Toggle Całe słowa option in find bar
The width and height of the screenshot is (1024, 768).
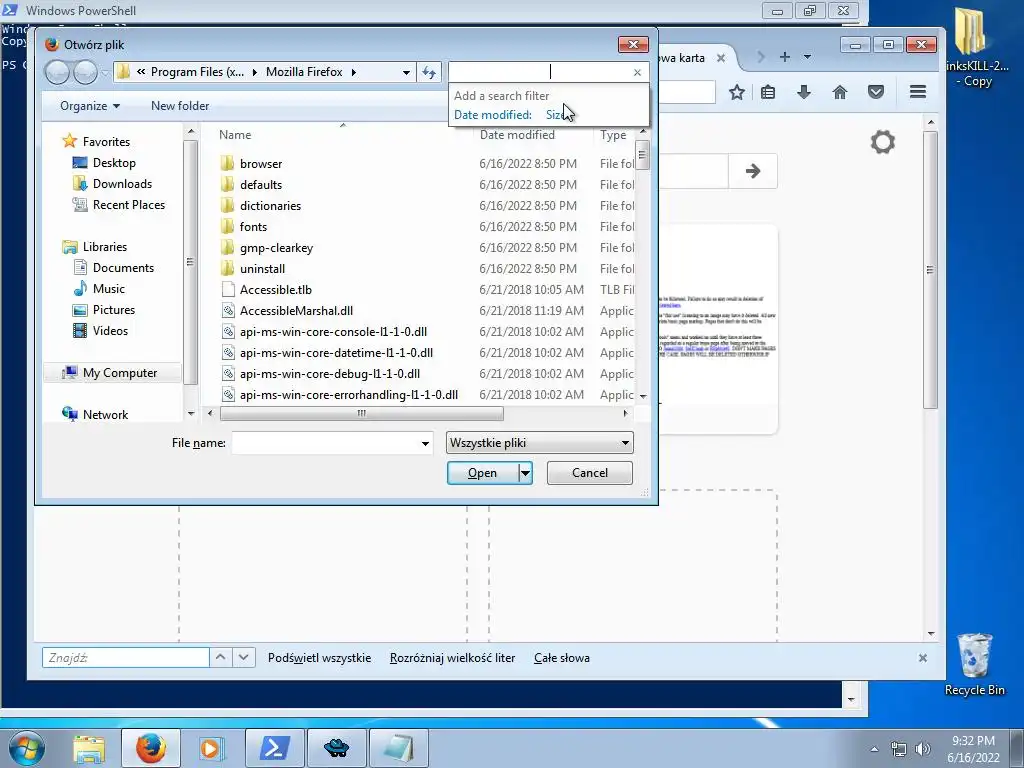point(562,658)
